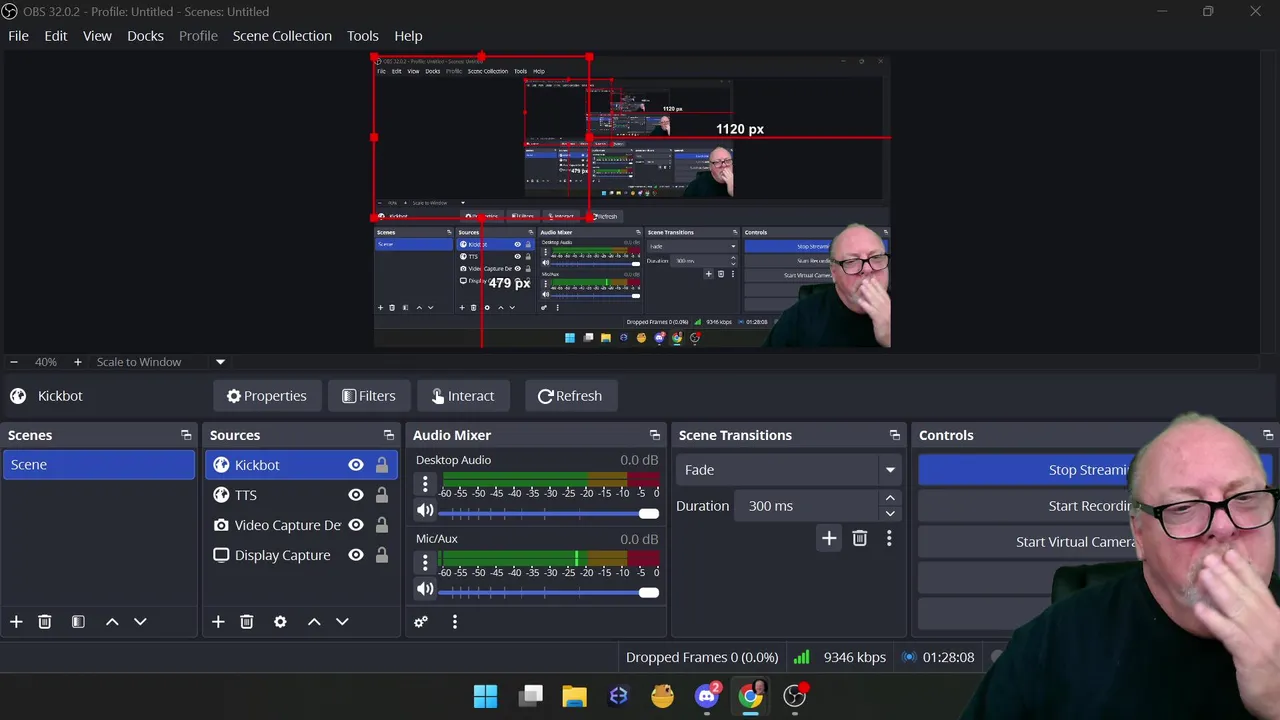Decrease transition duration stepper down
The height and width of the screenshot is (720, 1280).
click(x=890, y=513)
